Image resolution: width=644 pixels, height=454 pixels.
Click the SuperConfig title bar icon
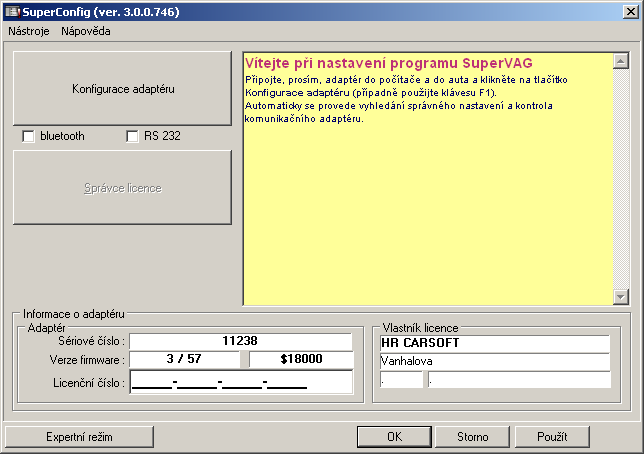click(x=12, y=12)
